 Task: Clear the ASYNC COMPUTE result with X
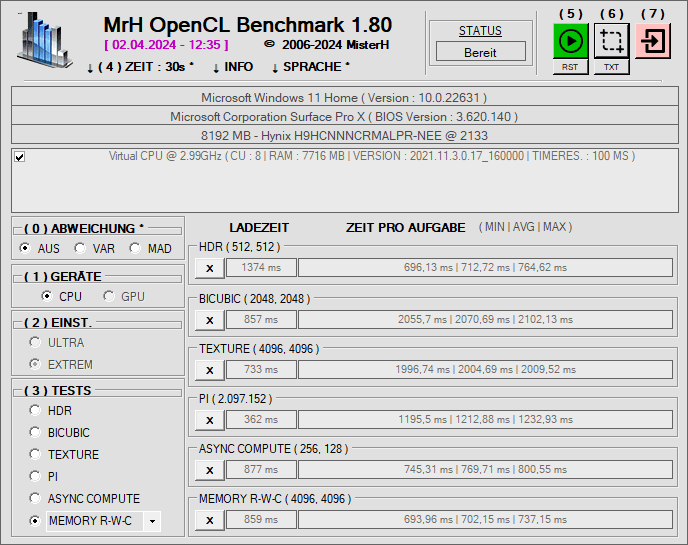[210, 470]
